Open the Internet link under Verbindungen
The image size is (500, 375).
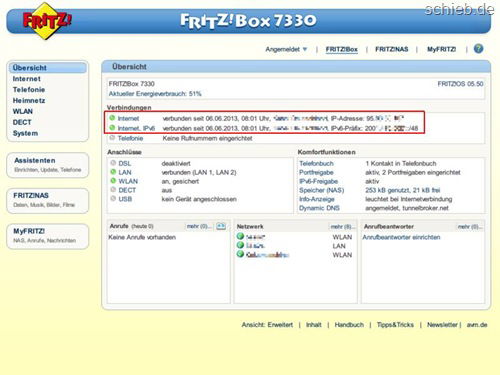[128, 118]
